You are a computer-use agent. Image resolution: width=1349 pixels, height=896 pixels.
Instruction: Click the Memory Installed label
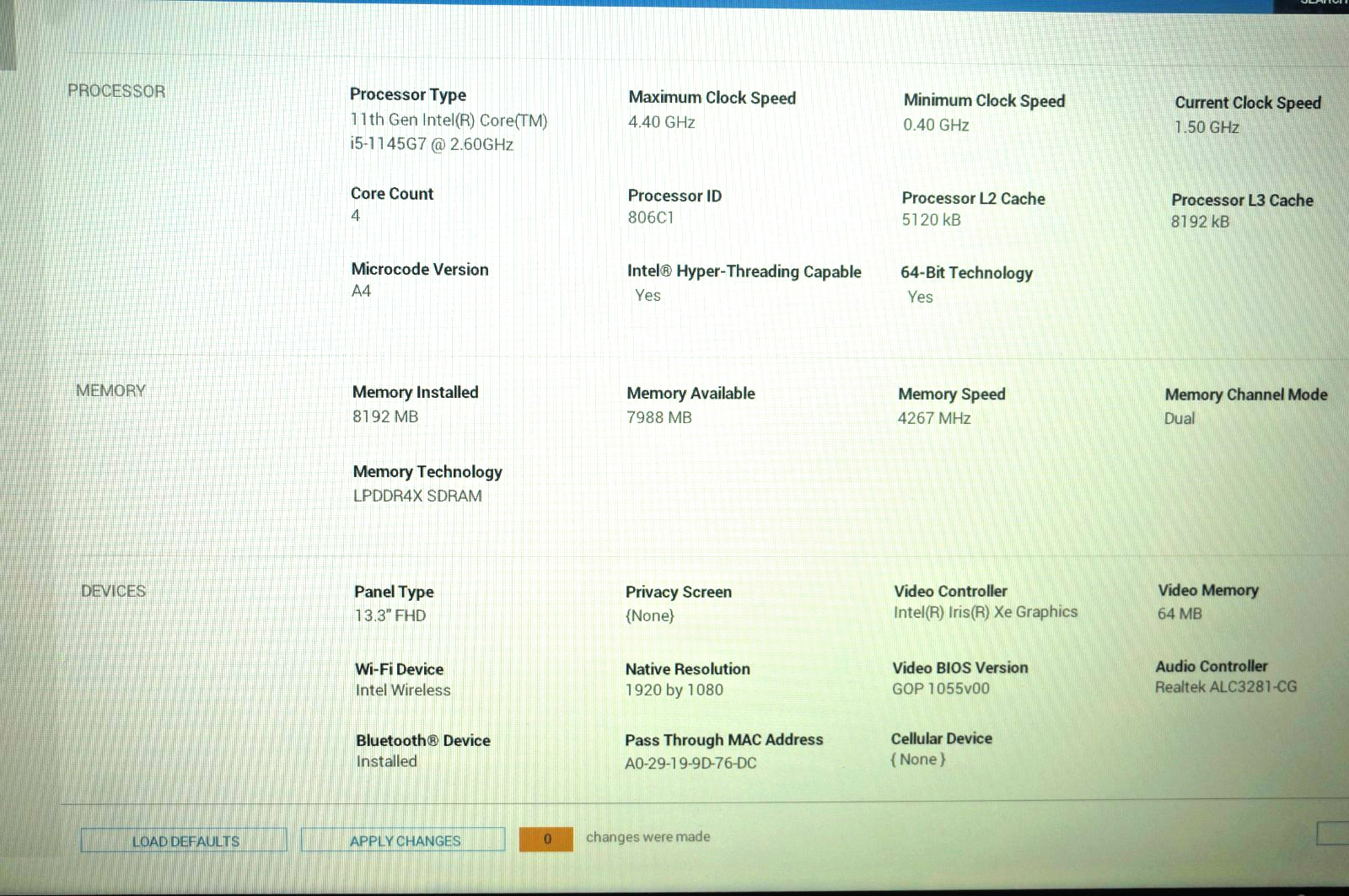pyautogui.click(x=415, y=393)
